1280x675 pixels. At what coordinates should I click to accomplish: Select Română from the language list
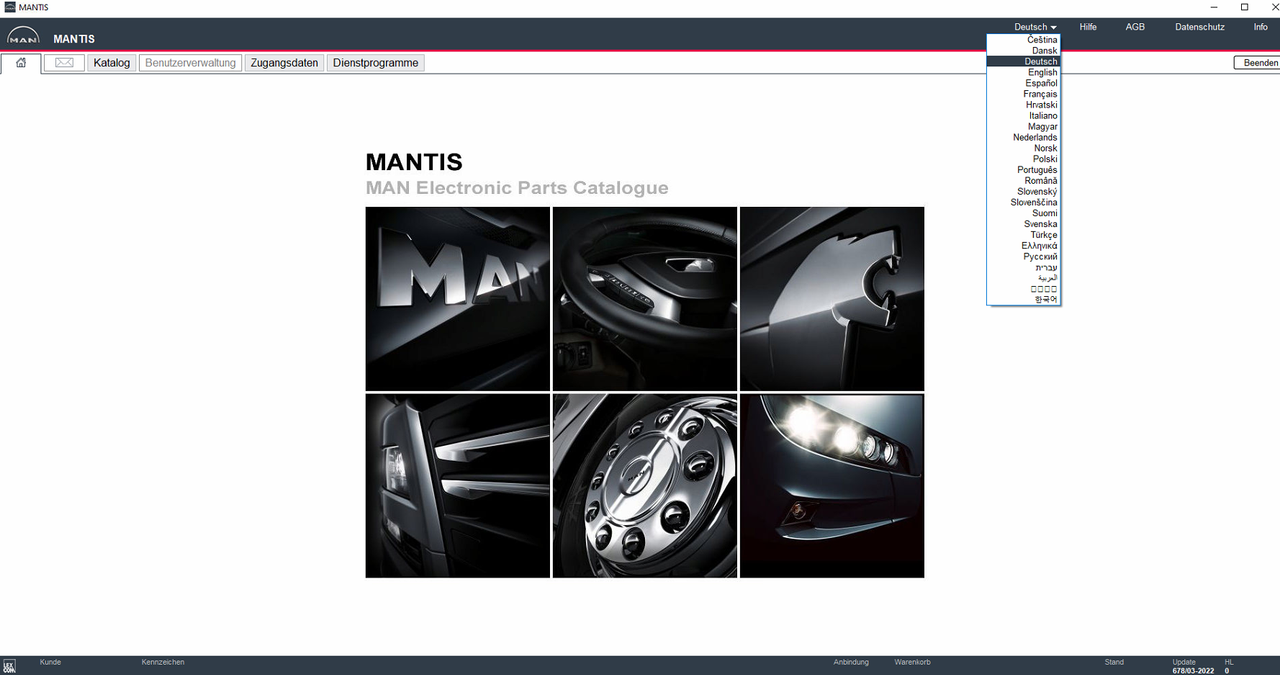pos(1024,181)
